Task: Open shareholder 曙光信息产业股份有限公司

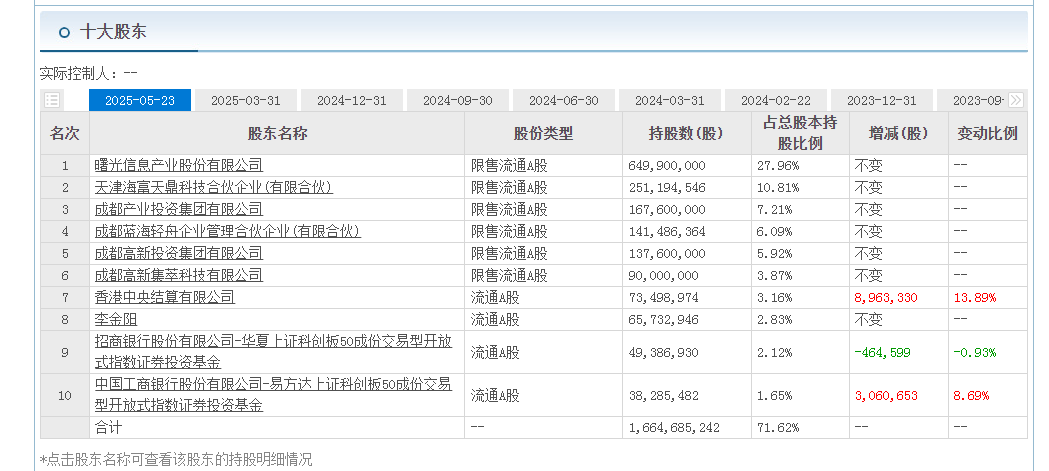Action: coord(179,165)
